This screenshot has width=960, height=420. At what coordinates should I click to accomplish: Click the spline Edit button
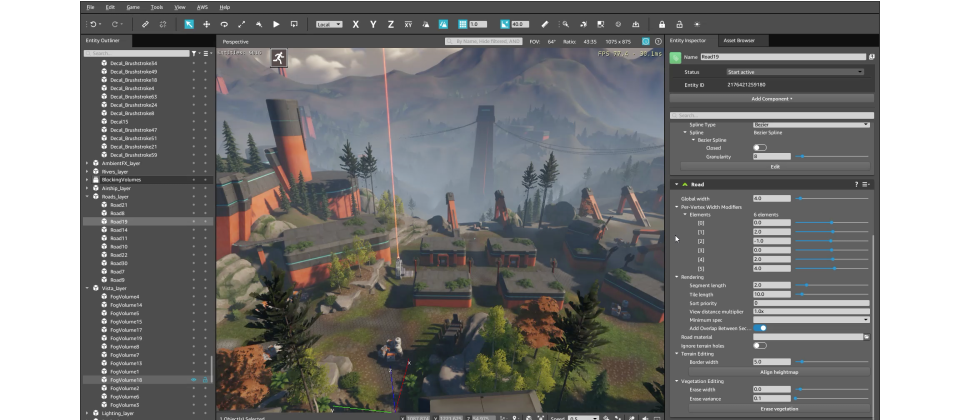point(775,167)
